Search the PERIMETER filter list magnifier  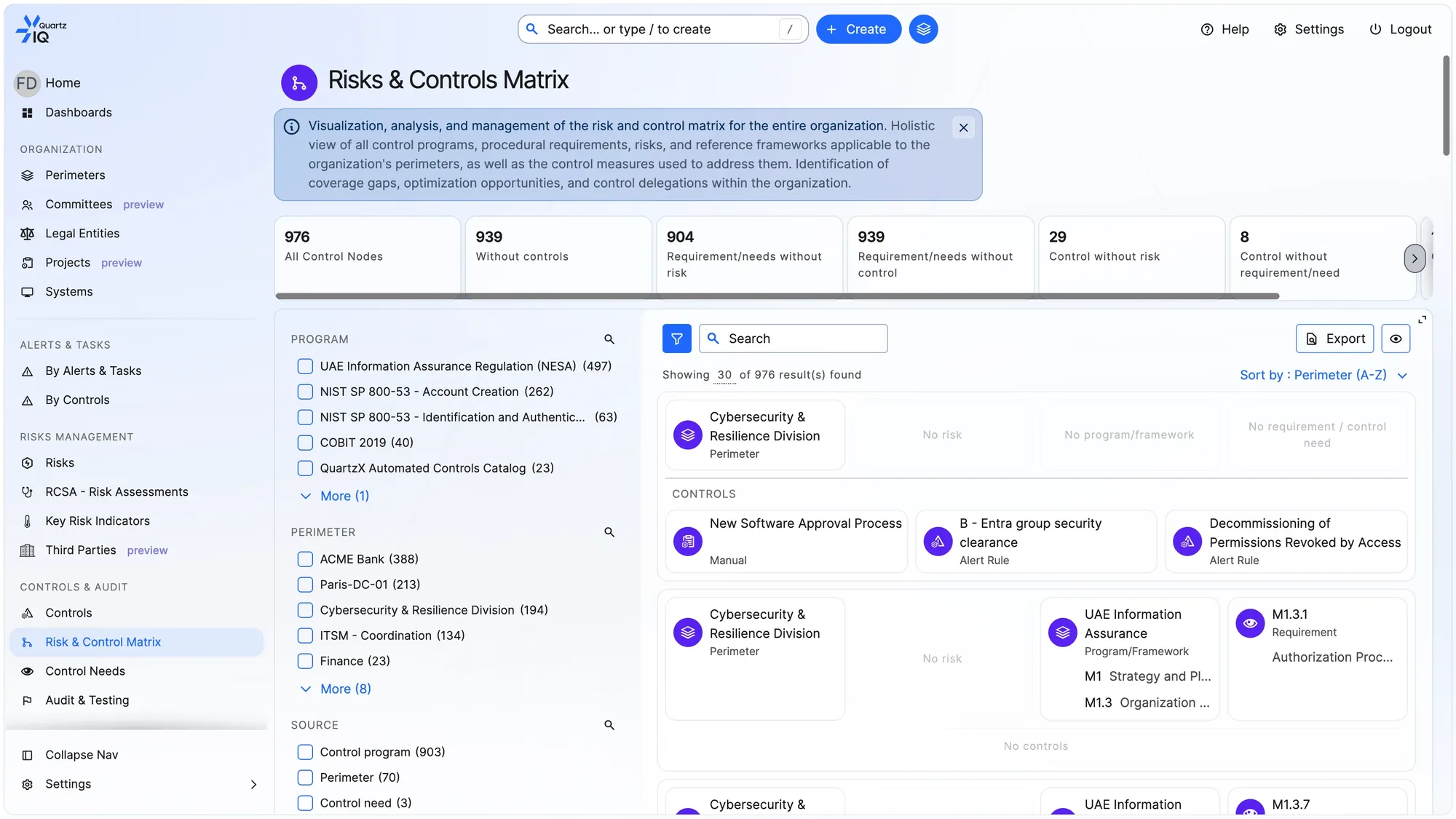(x=609, y=532)
